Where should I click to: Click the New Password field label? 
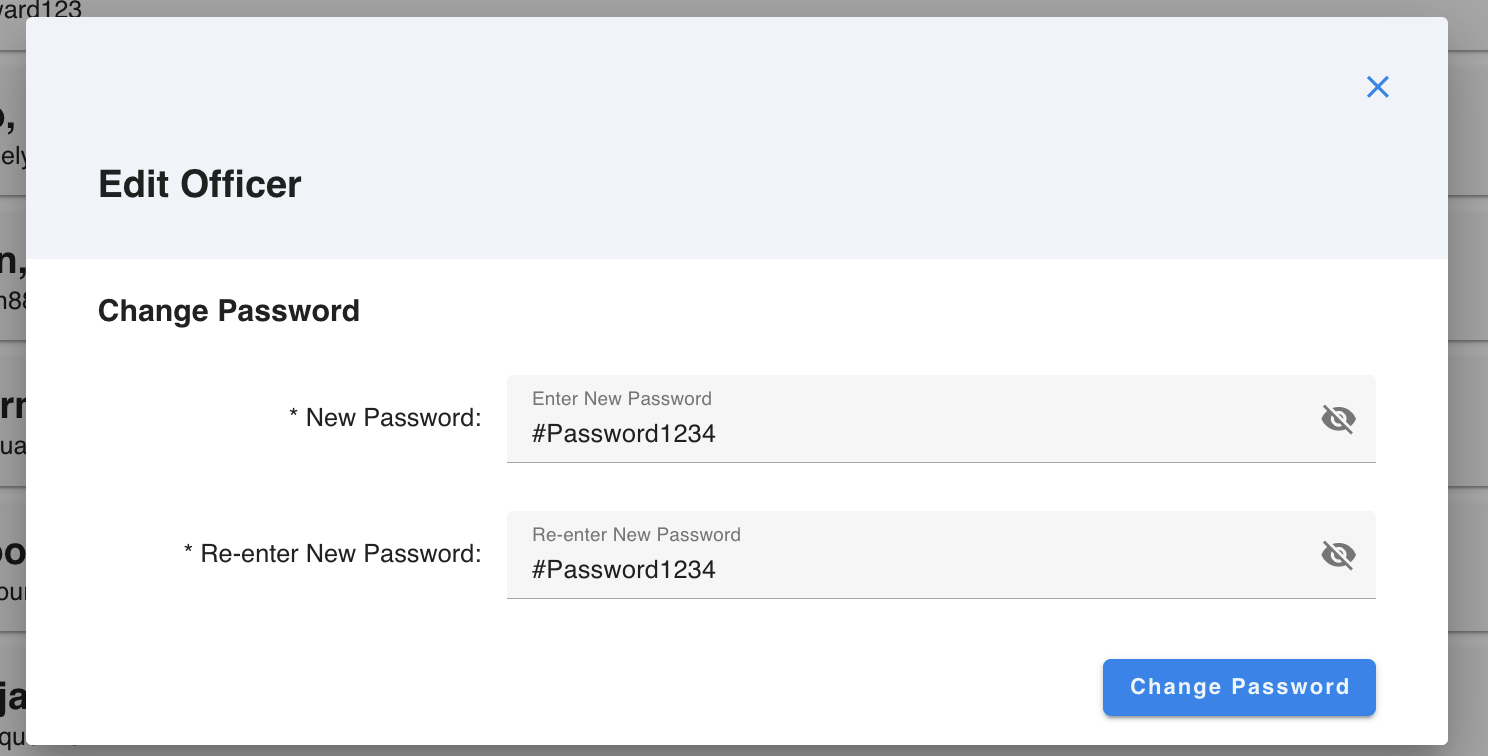385,418
